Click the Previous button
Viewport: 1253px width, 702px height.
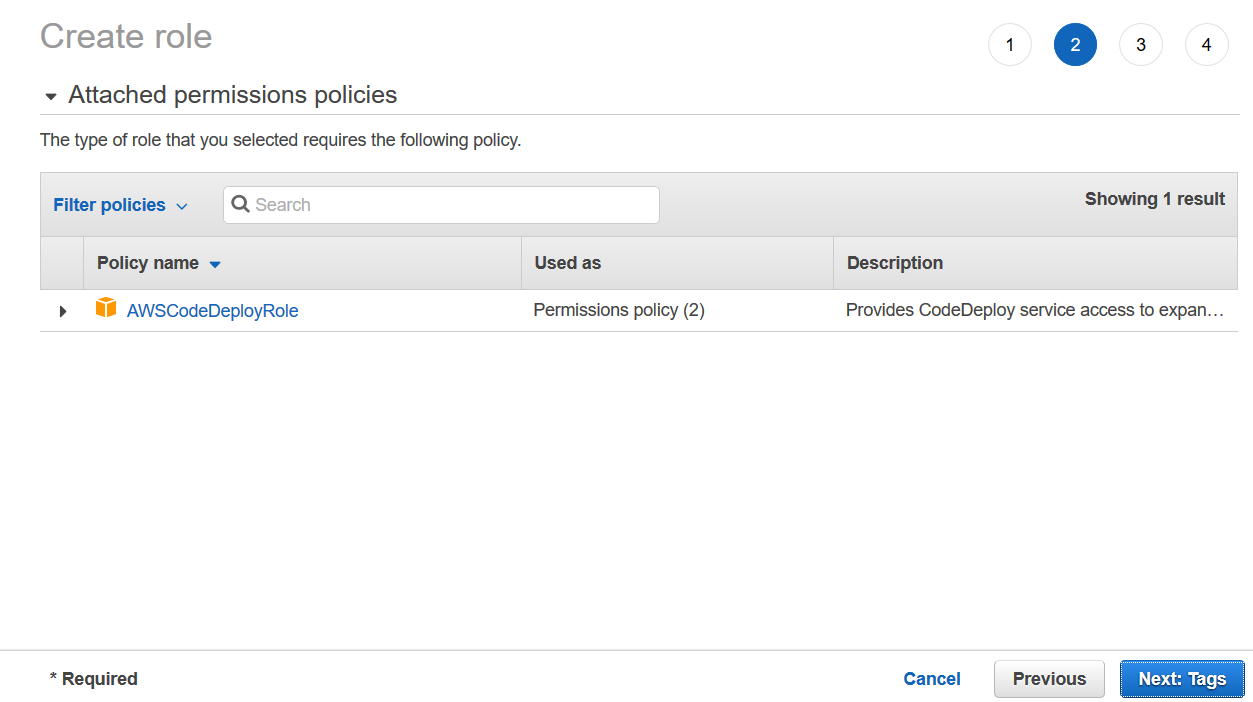pos(1049,679)
